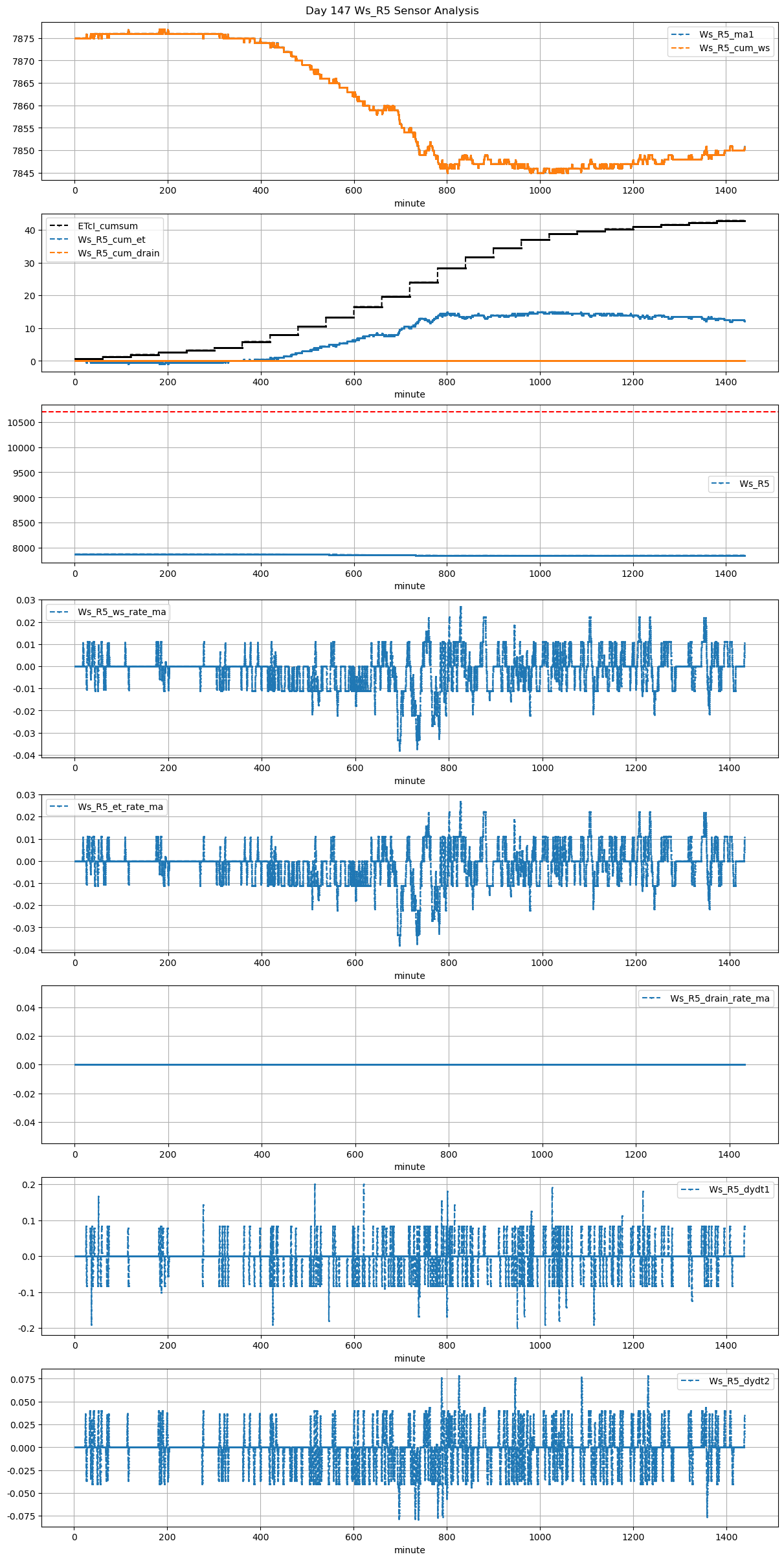The image size is (784, 1561).
Task: Select the Ws_R5_drain_rate_ma legend label
Action: pyautogui.click(x=719, y=998)
